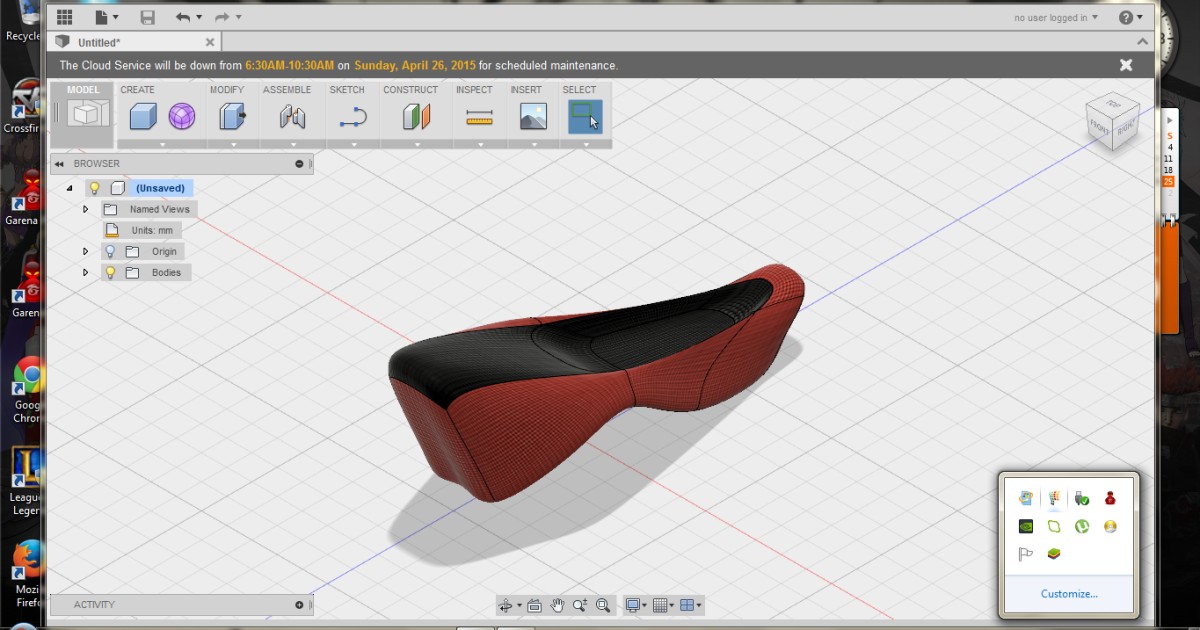The image size is (1200, 630).
Task: Click the Insert image icon under INSERT
Action: tap(532, 118)
